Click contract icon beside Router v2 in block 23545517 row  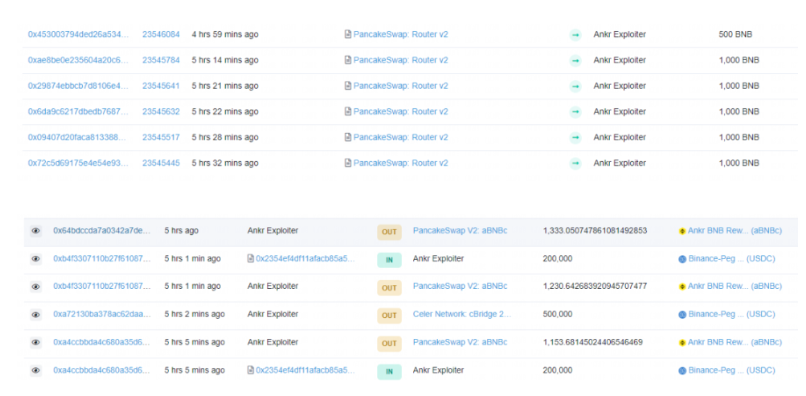tap(348, 137)
